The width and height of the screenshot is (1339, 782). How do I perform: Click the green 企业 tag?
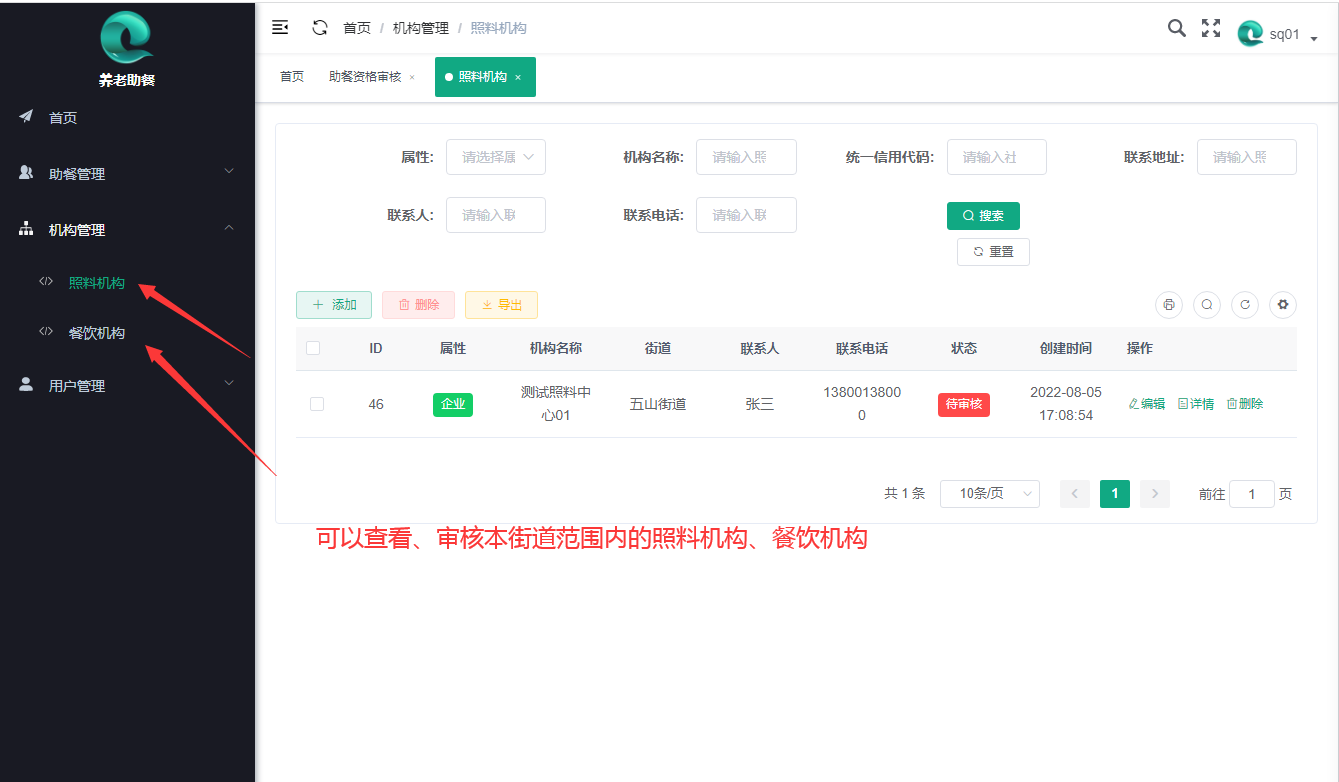[x=453, y=404]
